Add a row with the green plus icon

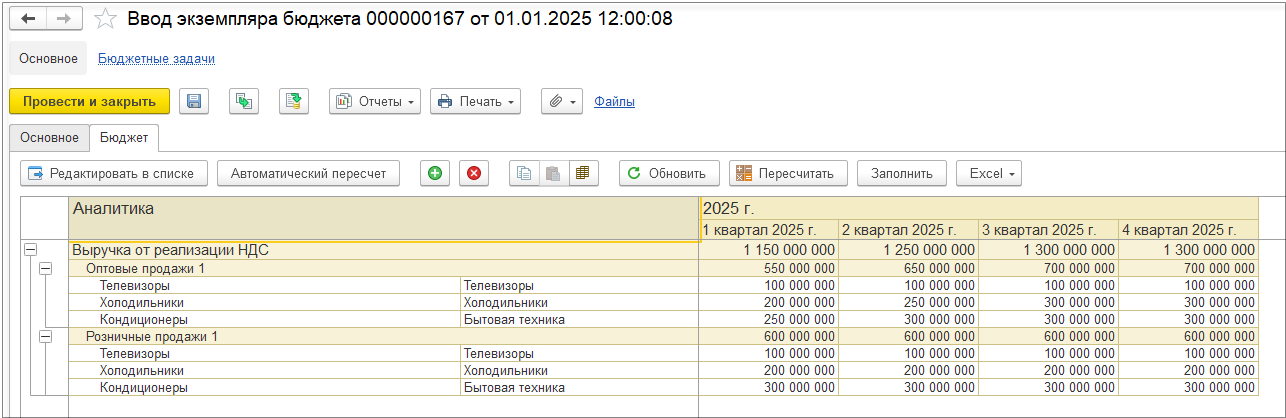434,173
